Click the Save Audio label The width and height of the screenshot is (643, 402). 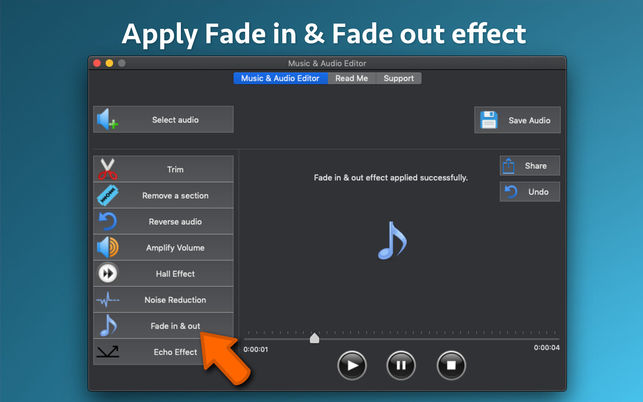[529, 120]
